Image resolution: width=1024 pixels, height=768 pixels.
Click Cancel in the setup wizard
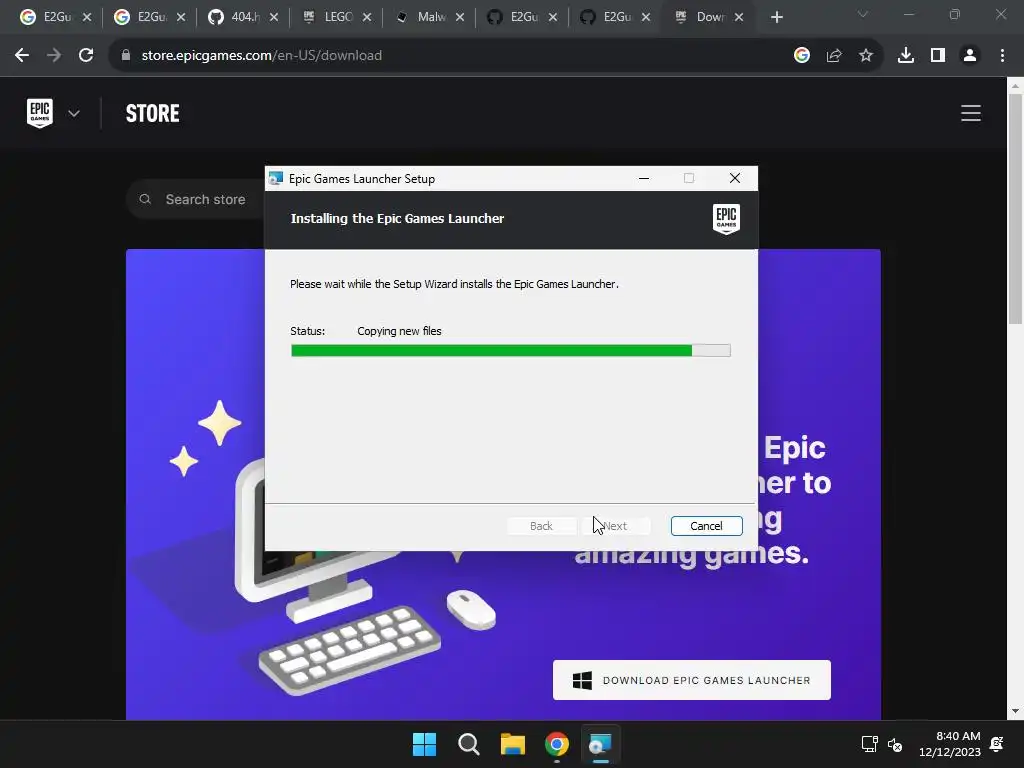point(707,526)
